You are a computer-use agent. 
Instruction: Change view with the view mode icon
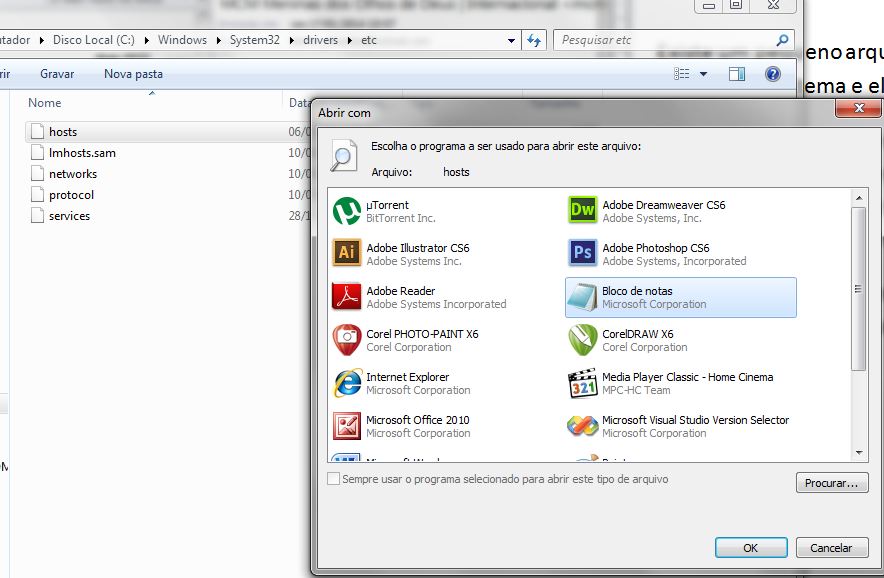(681, 74)
